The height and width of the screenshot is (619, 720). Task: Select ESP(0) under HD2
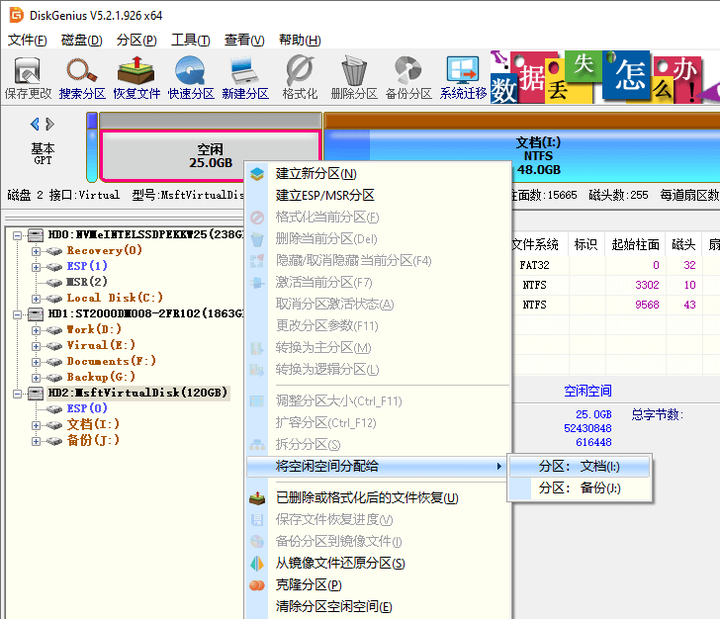pos(87,408)
